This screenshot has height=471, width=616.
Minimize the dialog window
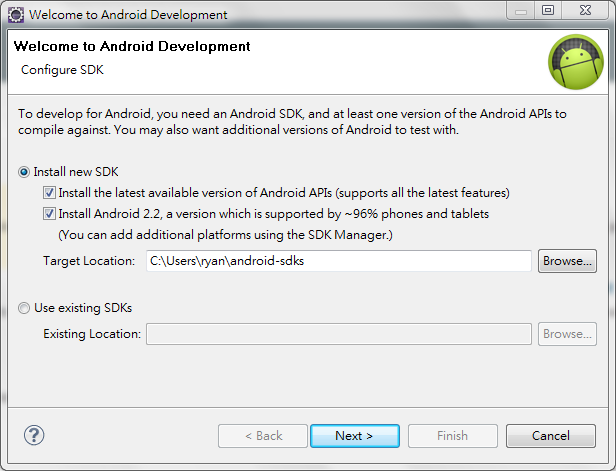tap(521, 10)
